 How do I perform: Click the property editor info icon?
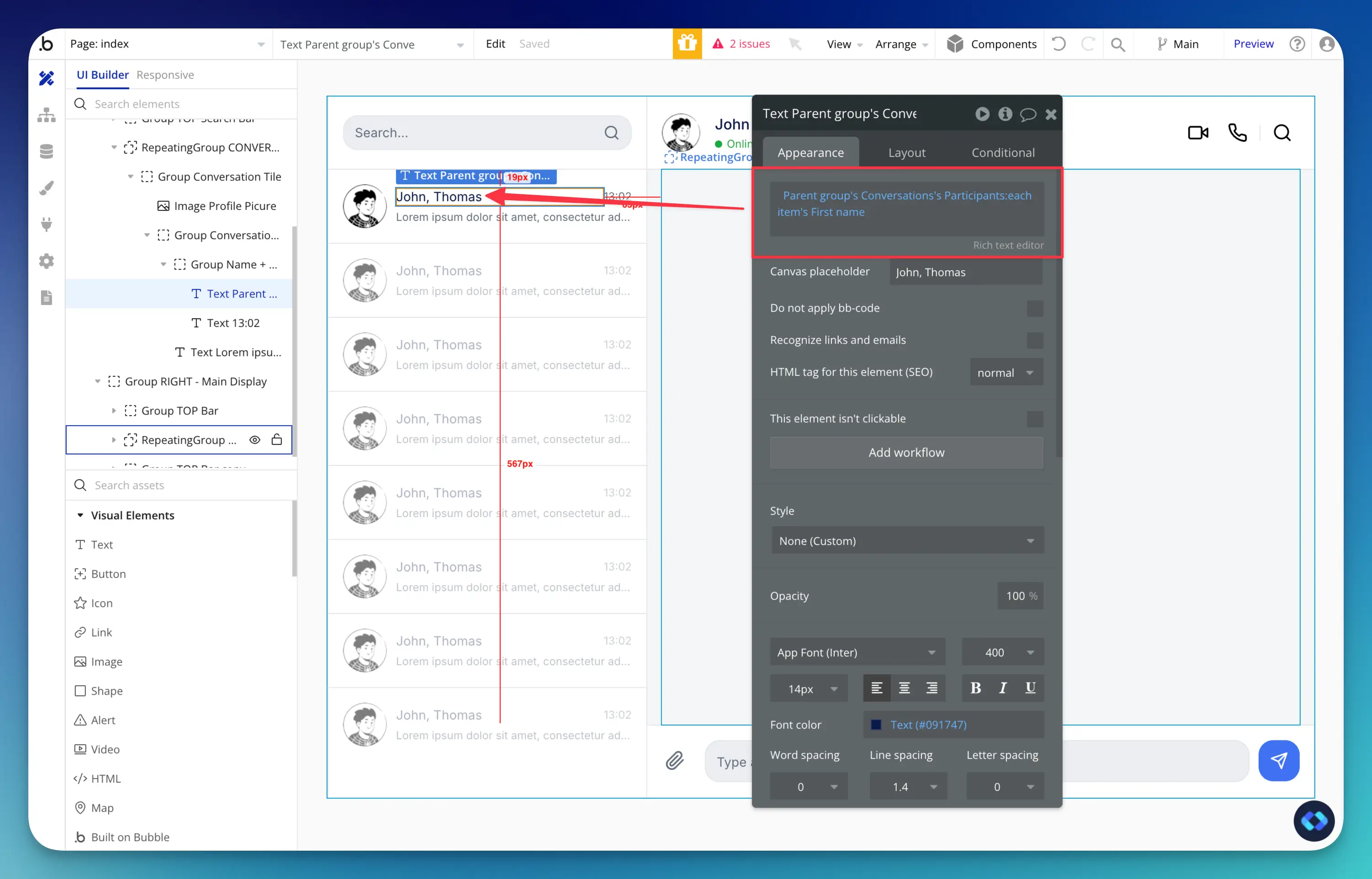pos(1005,114)
